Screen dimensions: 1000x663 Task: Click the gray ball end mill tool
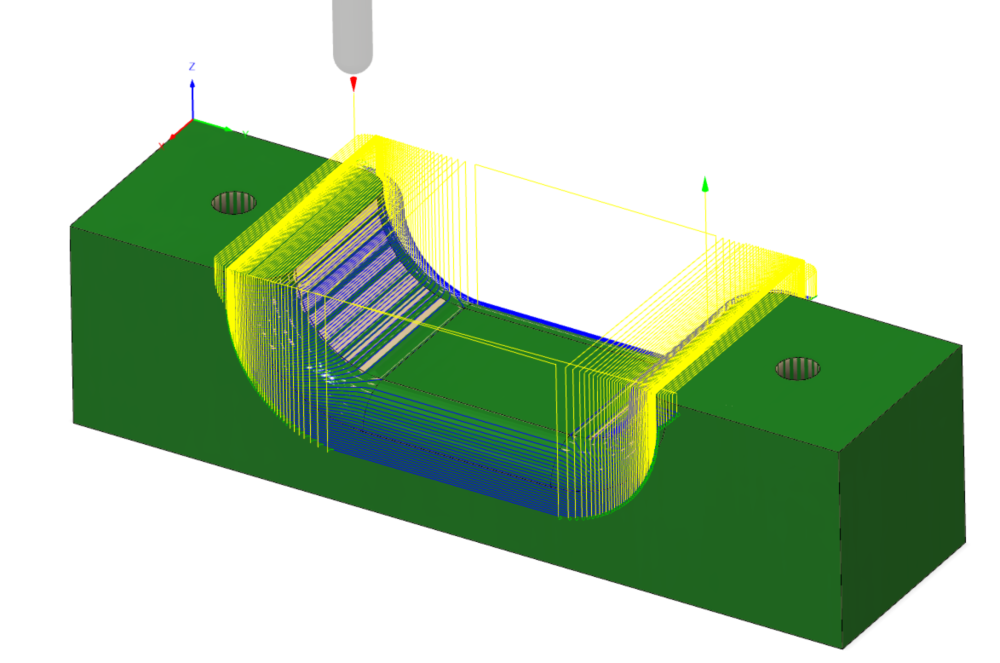point(352,35)
